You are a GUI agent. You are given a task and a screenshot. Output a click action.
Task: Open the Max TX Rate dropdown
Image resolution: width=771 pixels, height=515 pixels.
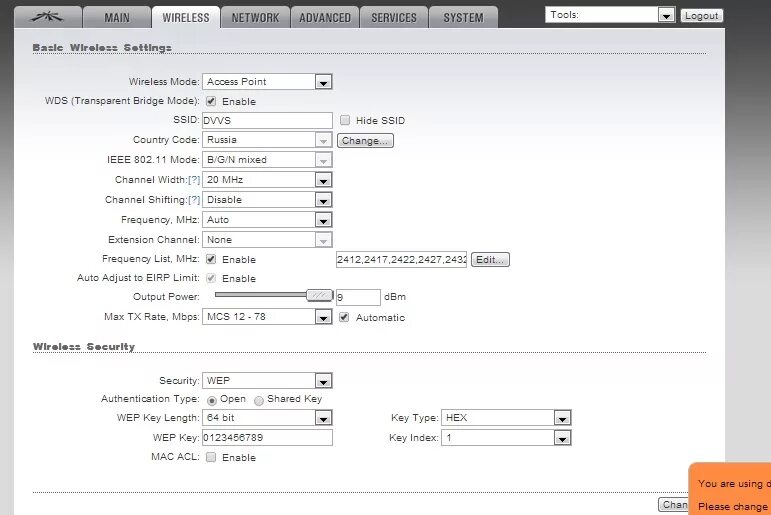click(x=267, y=317)
